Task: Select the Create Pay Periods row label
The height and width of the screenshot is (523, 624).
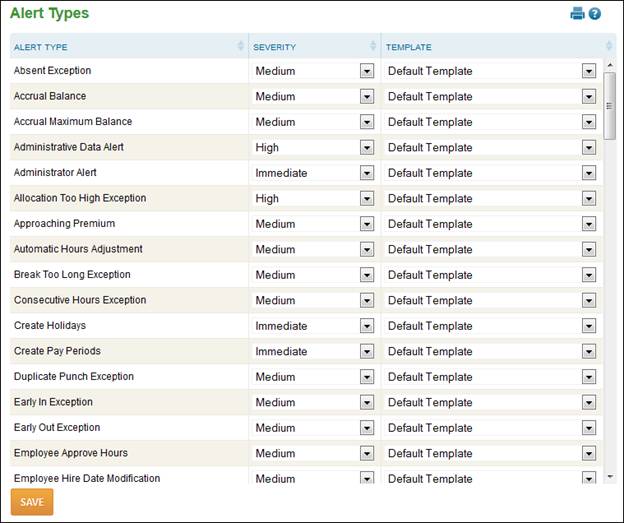Action: (x=57, y=351)
